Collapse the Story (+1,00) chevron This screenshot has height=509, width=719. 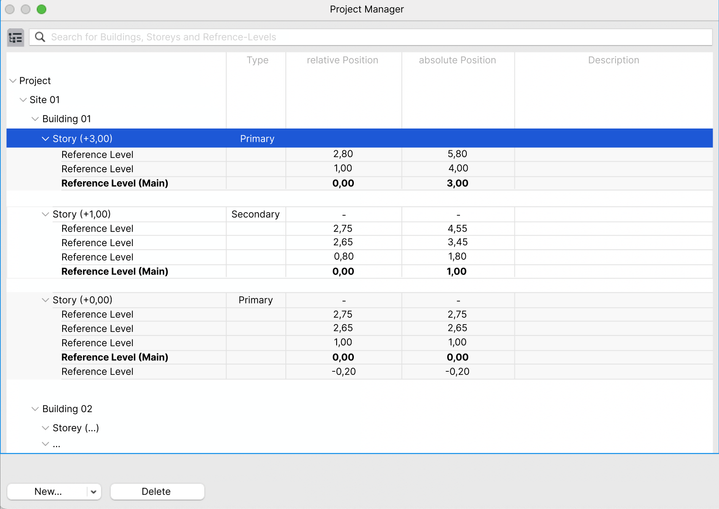(x=45, y=214)
